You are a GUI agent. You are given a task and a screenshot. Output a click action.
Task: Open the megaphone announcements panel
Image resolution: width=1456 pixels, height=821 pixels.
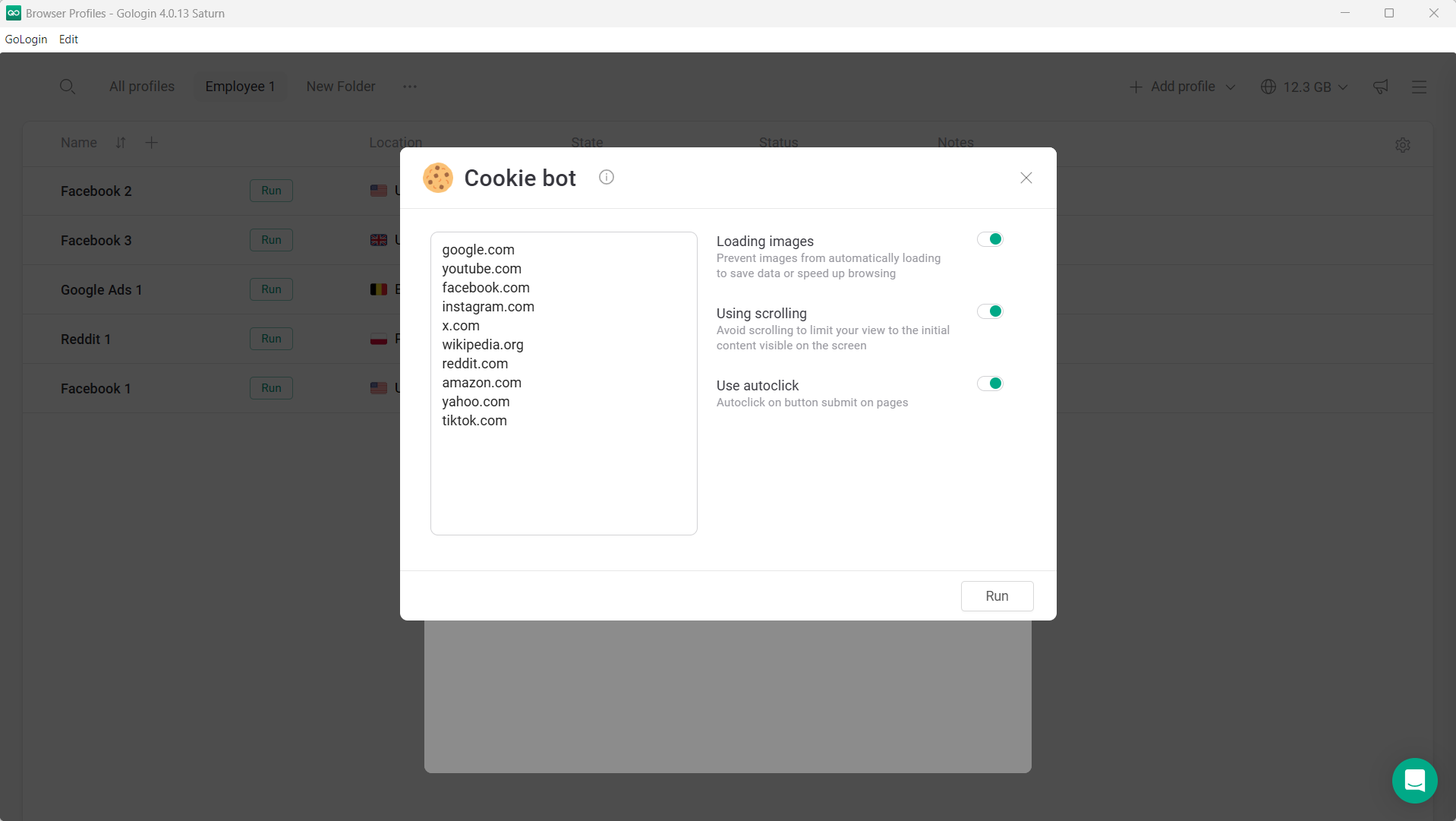click(x=1380, y=86)
